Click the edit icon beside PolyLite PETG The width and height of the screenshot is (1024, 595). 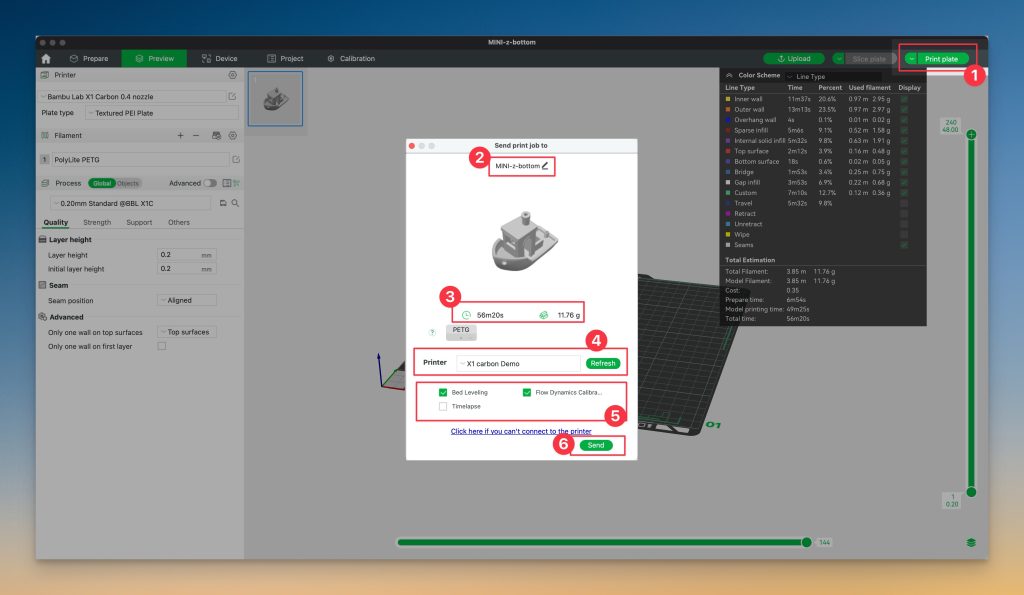click(235, 159)
